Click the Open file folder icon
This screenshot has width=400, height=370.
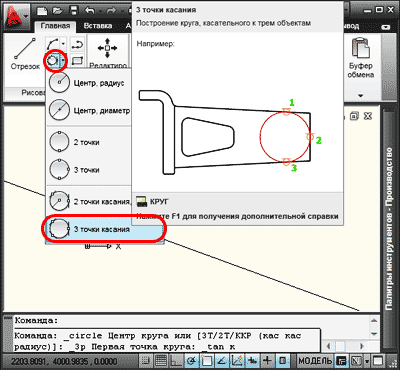(x=59, y=11)
